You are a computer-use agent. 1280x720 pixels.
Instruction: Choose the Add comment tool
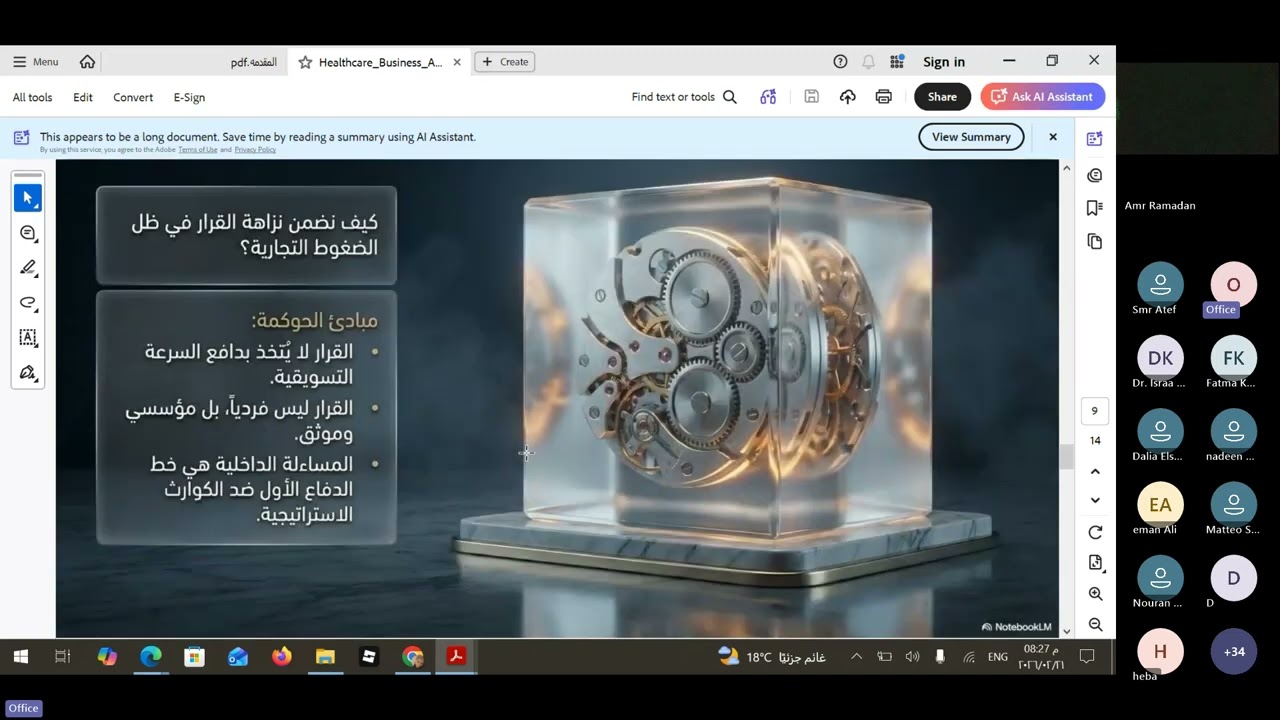(28, 233)
